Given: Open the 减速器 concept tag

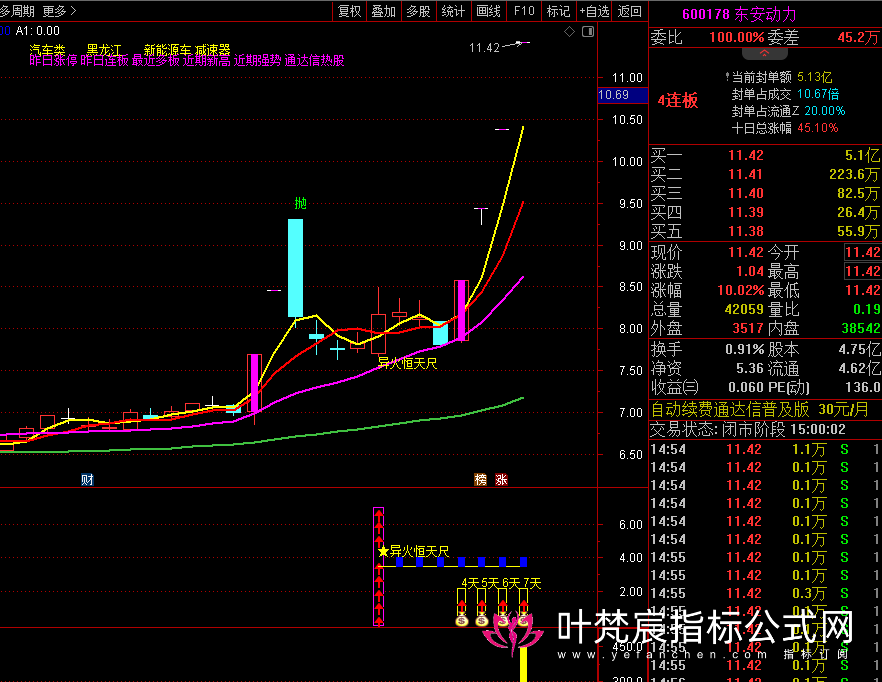Looking at the screenshot, I should click(213, 50).
